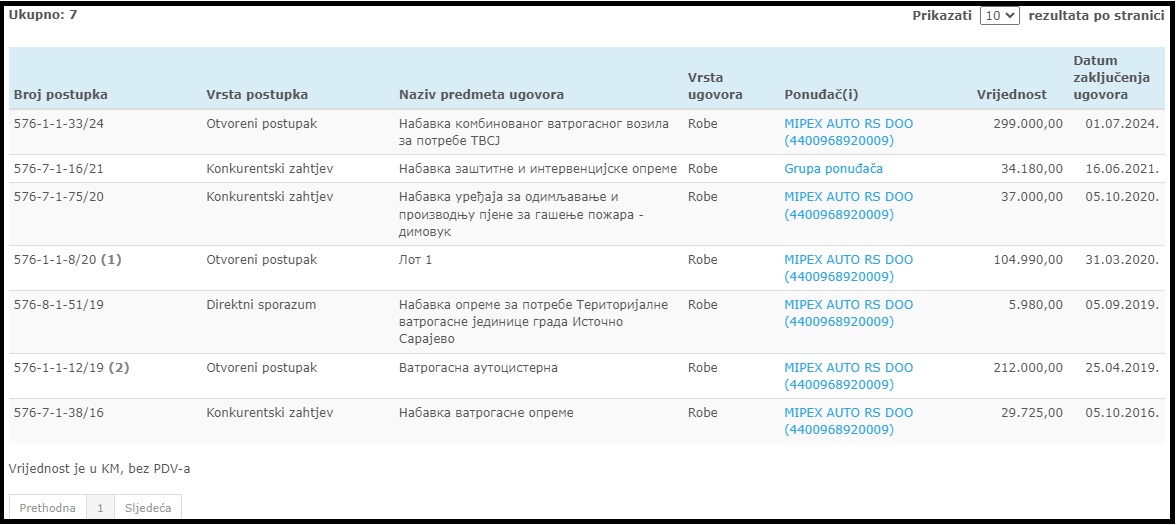Open MIPEX AUTO link for Ватрогасна аутоцистерна

[x=848, y=376]
